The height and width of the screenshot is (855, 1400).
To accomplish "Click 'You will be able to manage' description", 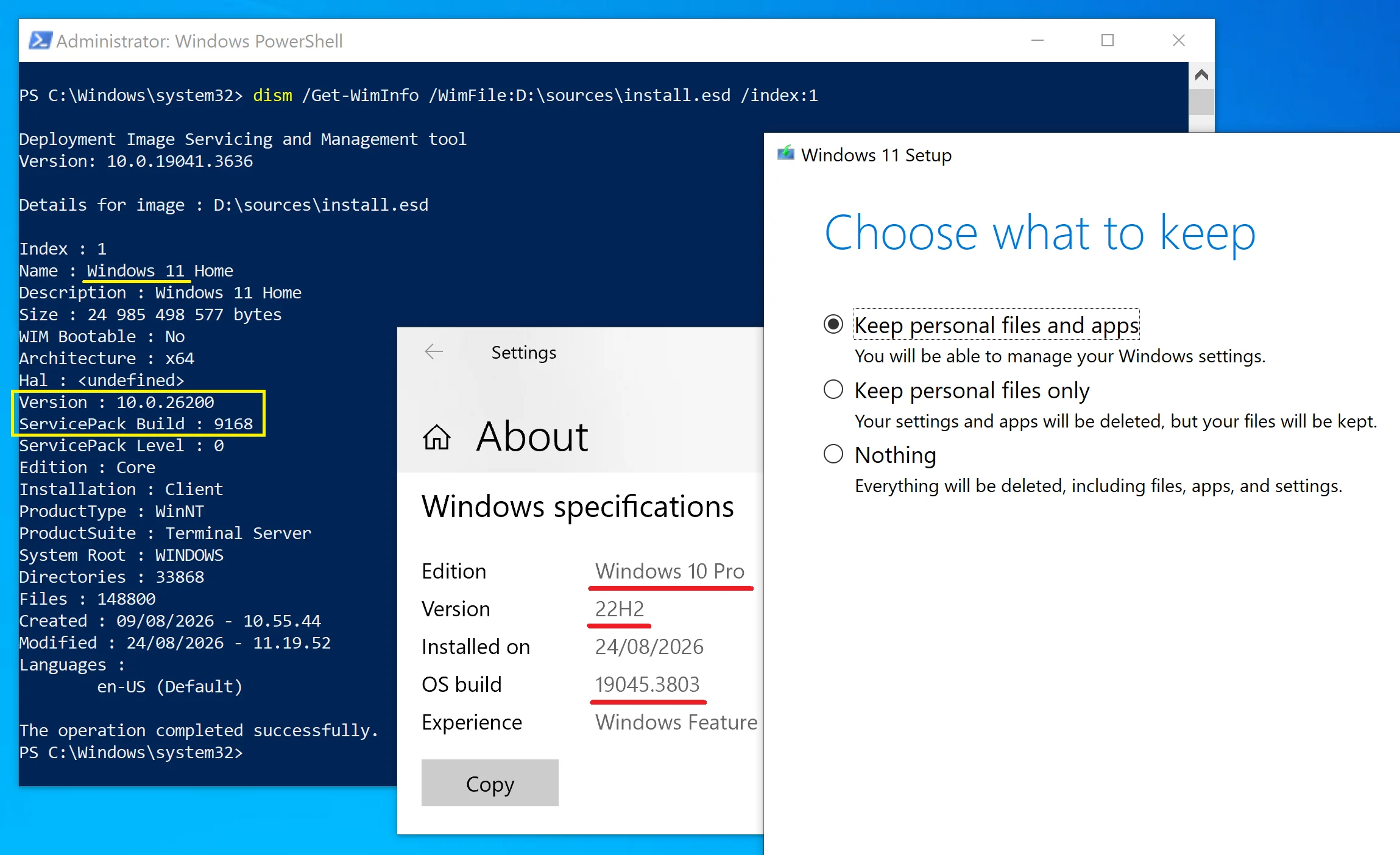I will click(1060, 356).
